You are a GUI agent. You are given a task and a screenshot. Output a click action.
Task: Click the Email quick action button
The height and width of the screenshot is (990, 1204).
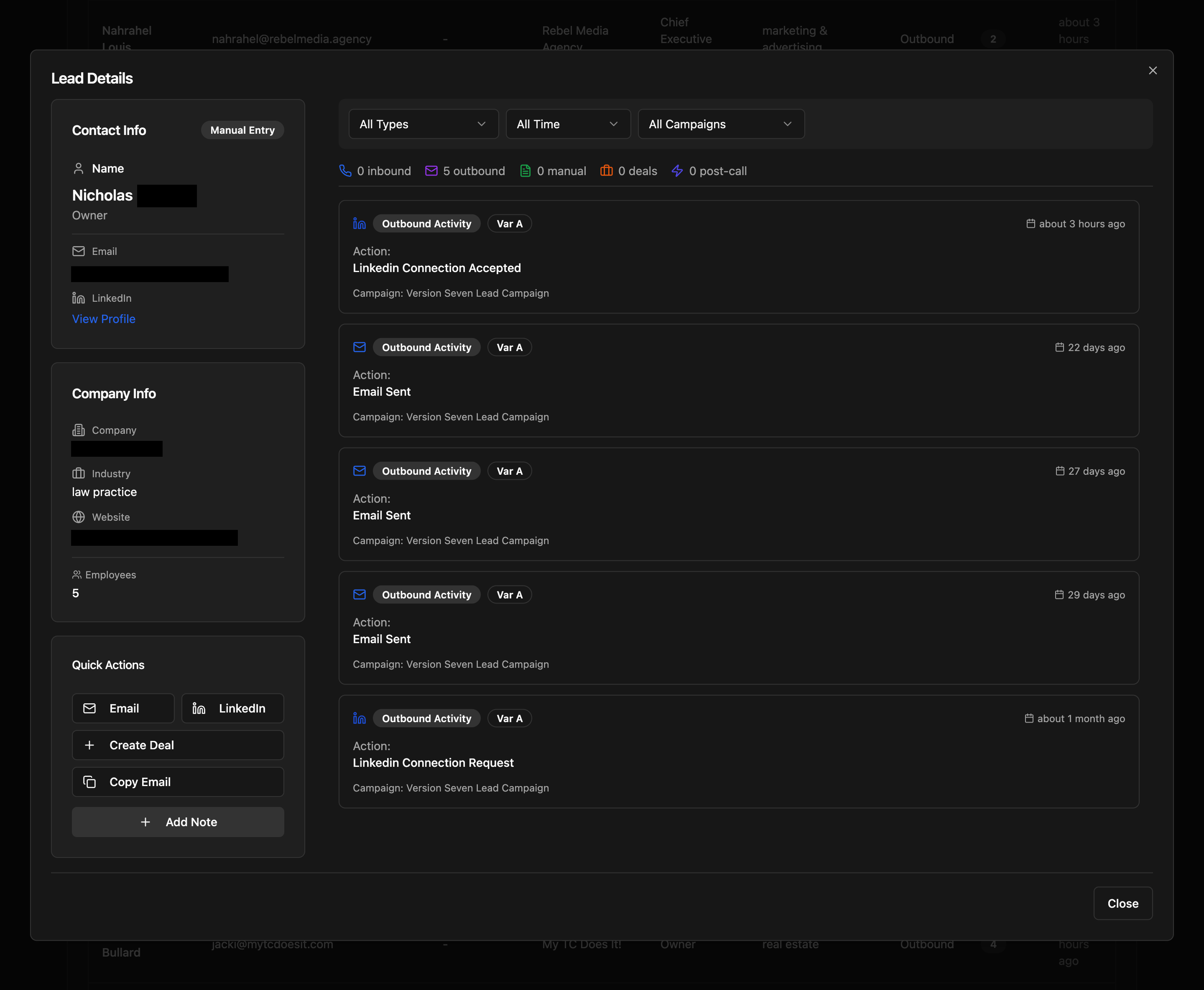click(x=123, y=708)
